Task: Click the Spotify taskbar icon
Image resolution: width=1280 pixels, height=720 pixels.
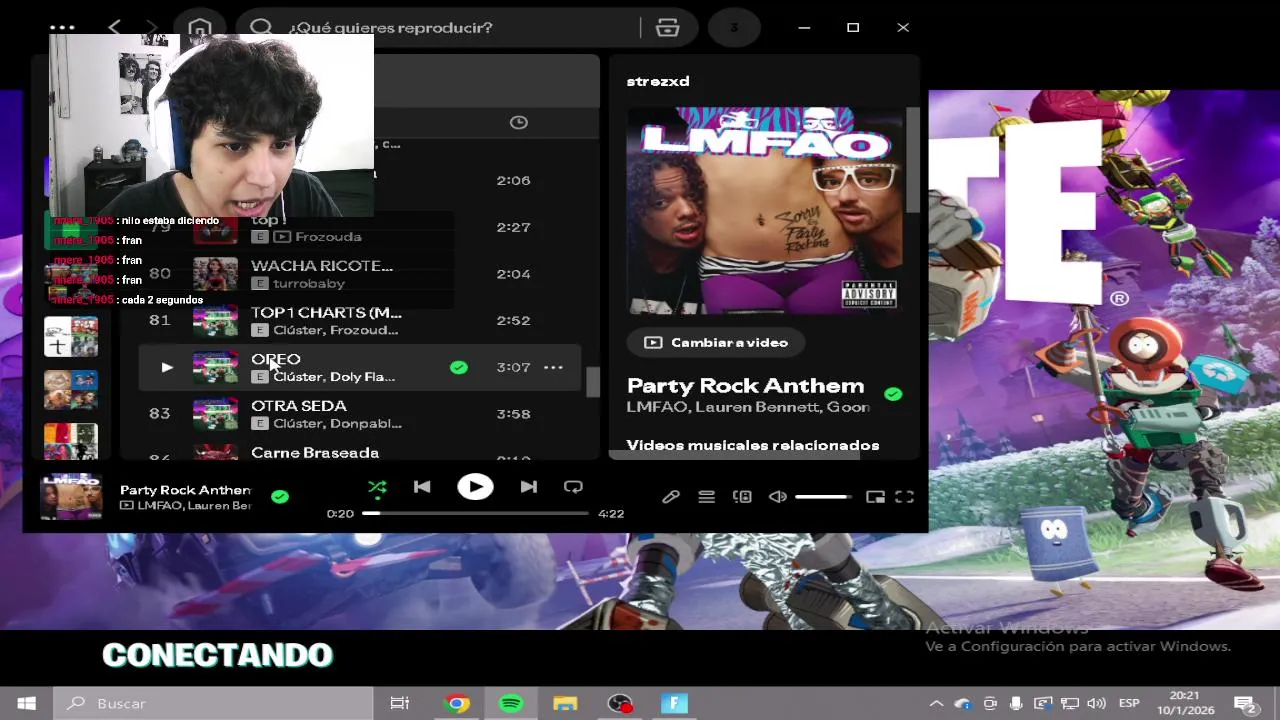Action: 511,704
